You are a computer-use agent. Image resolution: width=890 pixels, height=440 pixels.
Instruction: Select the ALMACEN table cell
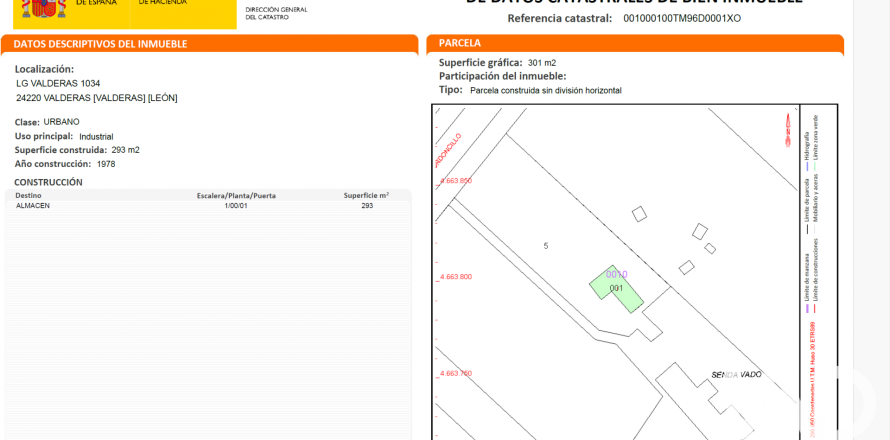(x=33, y=206)
